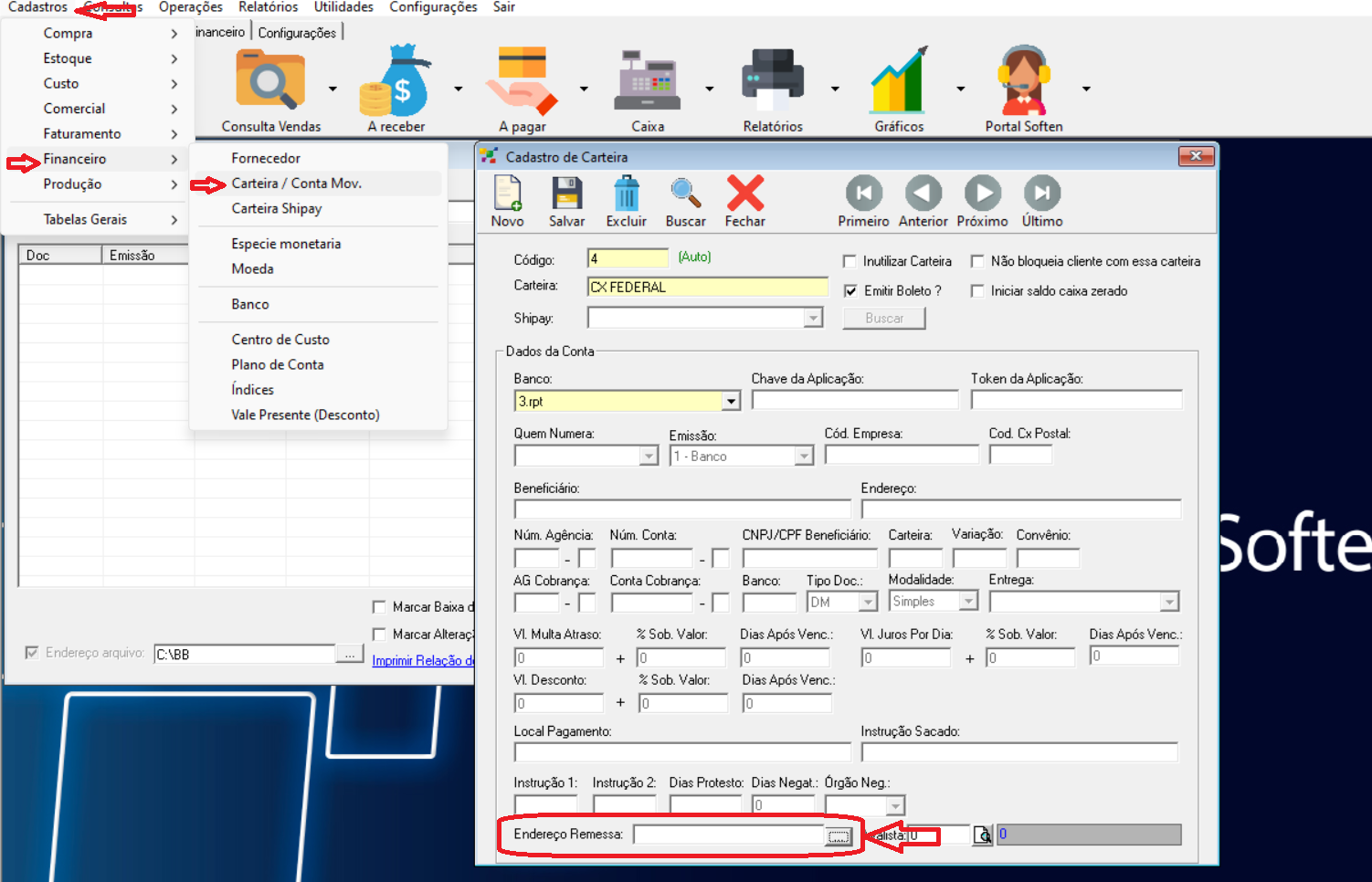Screen dimensions: 1372x882
Task: Open the A receber money bag icon
Action: coord(396,80)
